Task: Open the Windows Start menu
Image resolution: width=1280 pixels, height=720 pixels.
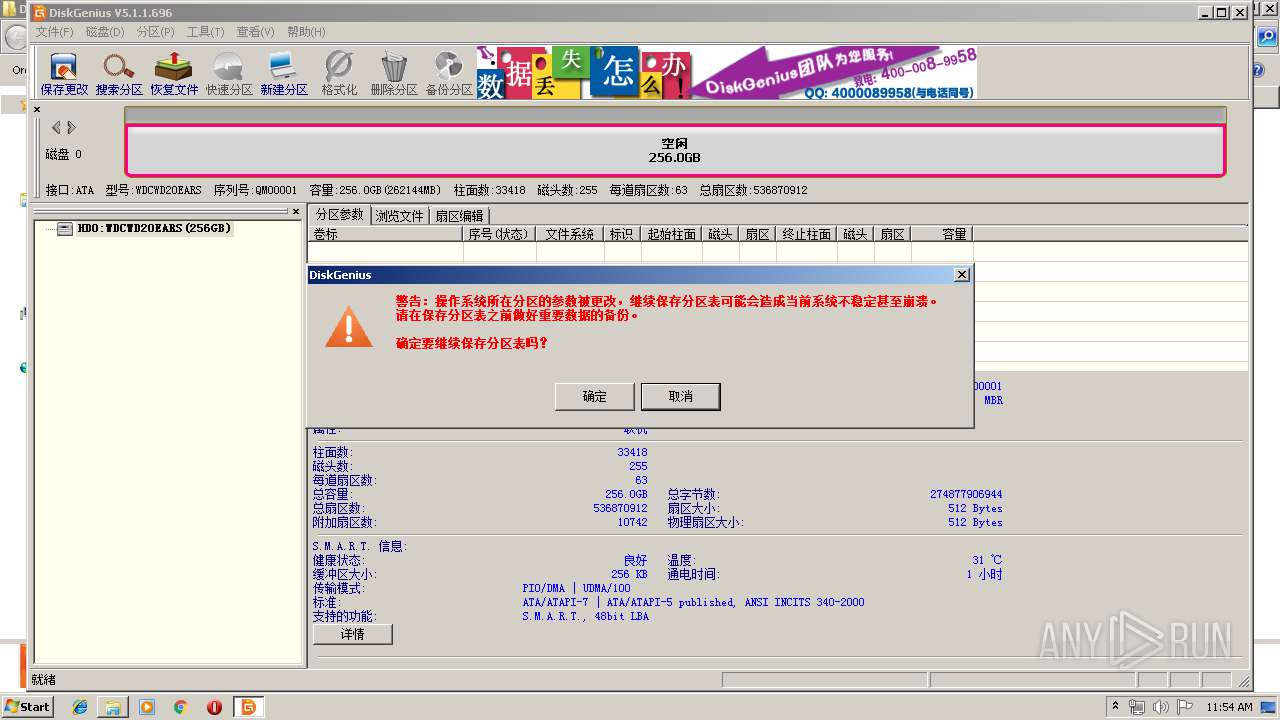Action: [26, 706]
